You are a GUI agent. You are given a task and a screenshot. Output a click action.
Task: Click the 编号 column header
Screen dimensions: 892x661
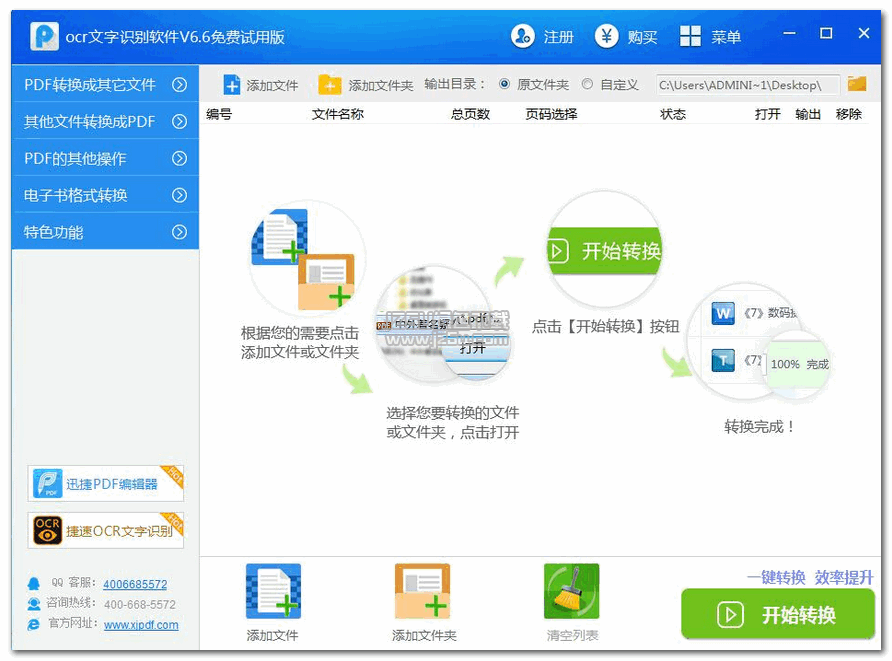[219, 114]
